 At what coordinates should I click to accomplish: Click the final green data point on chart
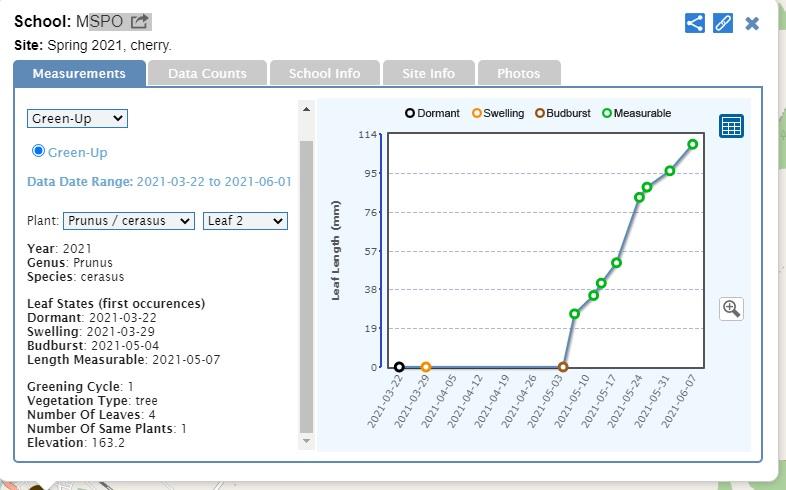tap(693, 144)
